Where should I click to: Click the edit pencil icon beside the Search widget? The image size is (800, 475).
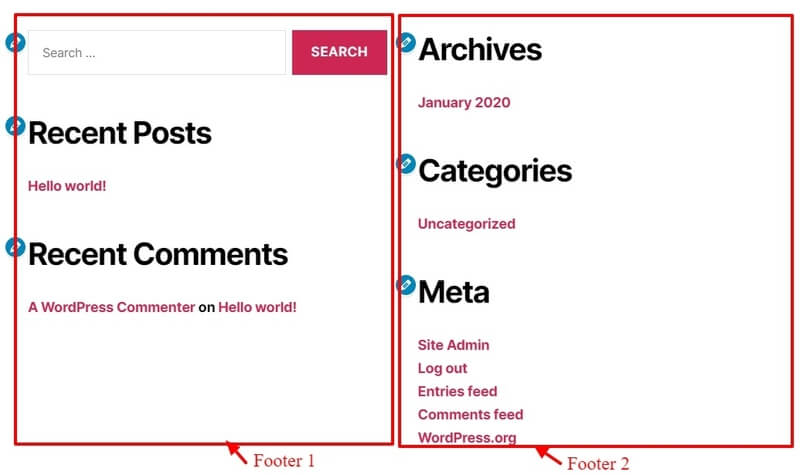coord(15,42)
